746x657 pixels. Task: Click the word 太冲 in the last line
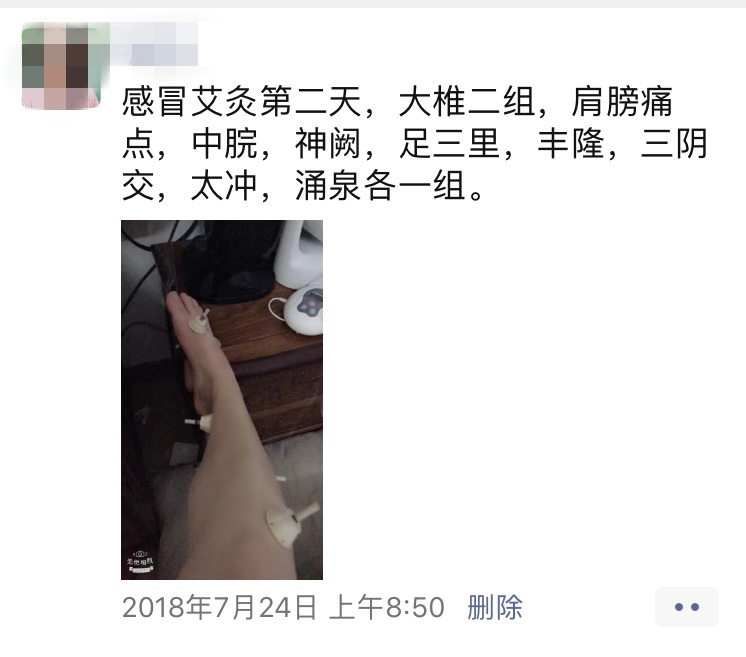click(224, 186)
